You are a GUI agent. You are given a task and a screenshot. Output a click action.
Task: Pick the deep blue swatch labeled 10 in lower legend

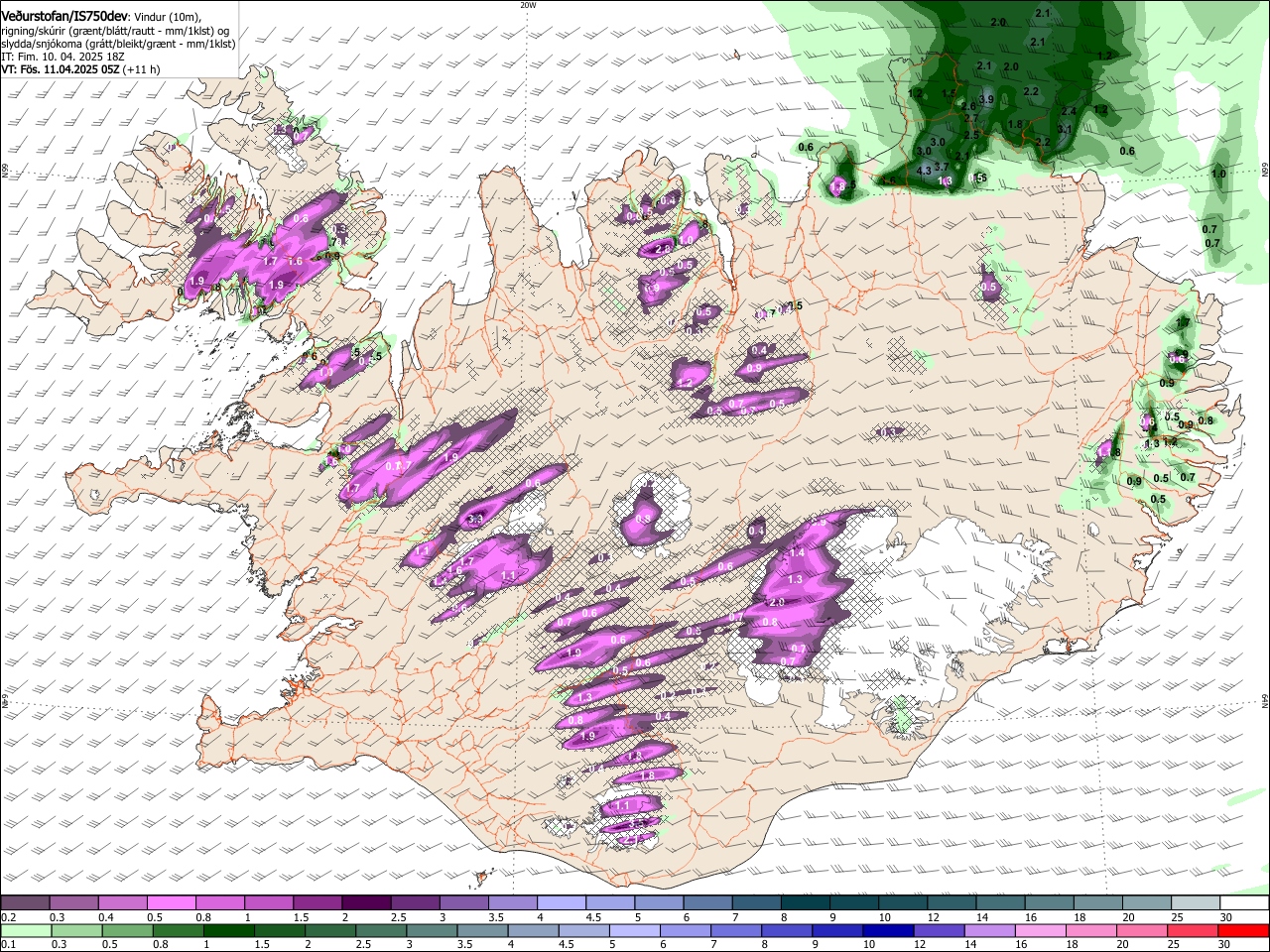(x=886, y=931)
